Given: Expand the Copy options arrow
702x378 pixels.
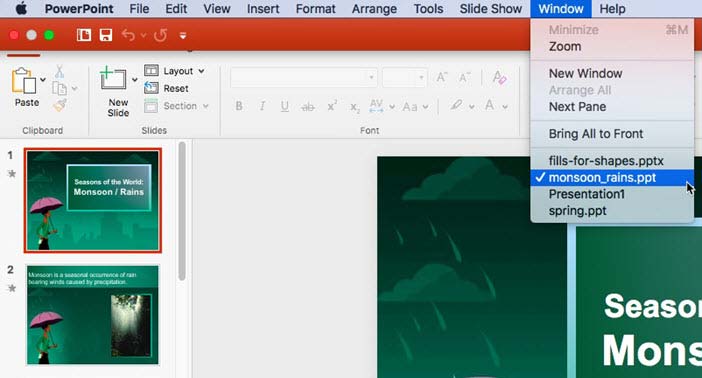Looking at the screenshot, I should [74, 89].
